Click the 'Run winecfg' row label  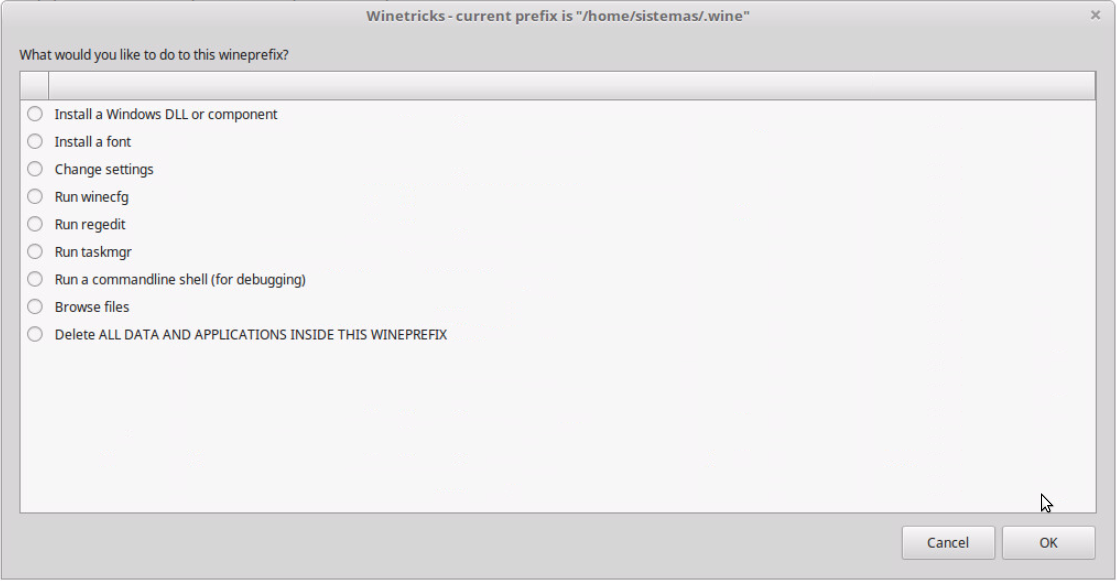coord(92,197)
